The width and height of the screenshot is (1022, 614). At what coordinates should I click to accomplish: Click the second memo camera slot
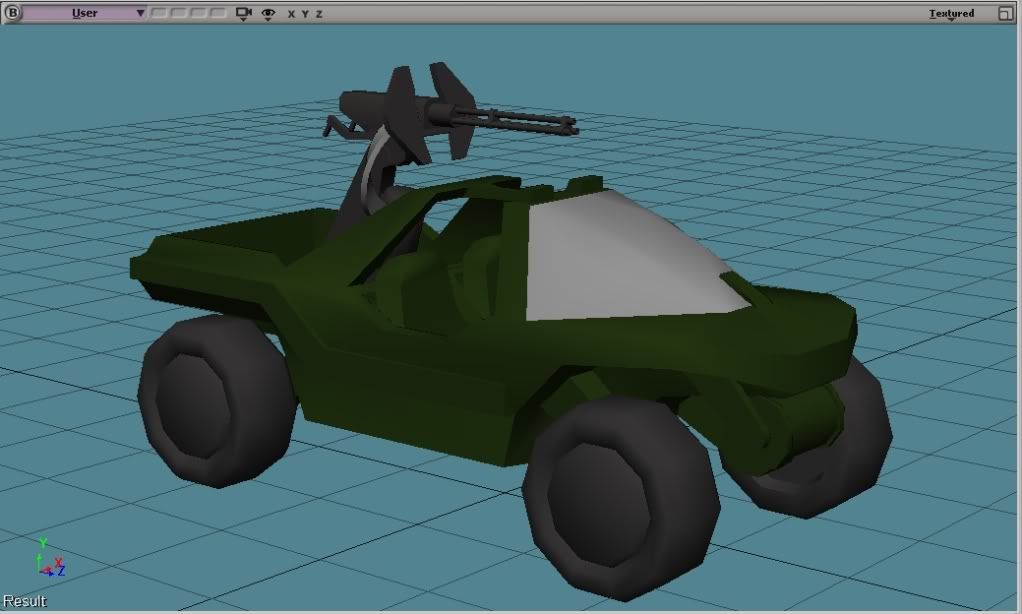tap(179, 12)
